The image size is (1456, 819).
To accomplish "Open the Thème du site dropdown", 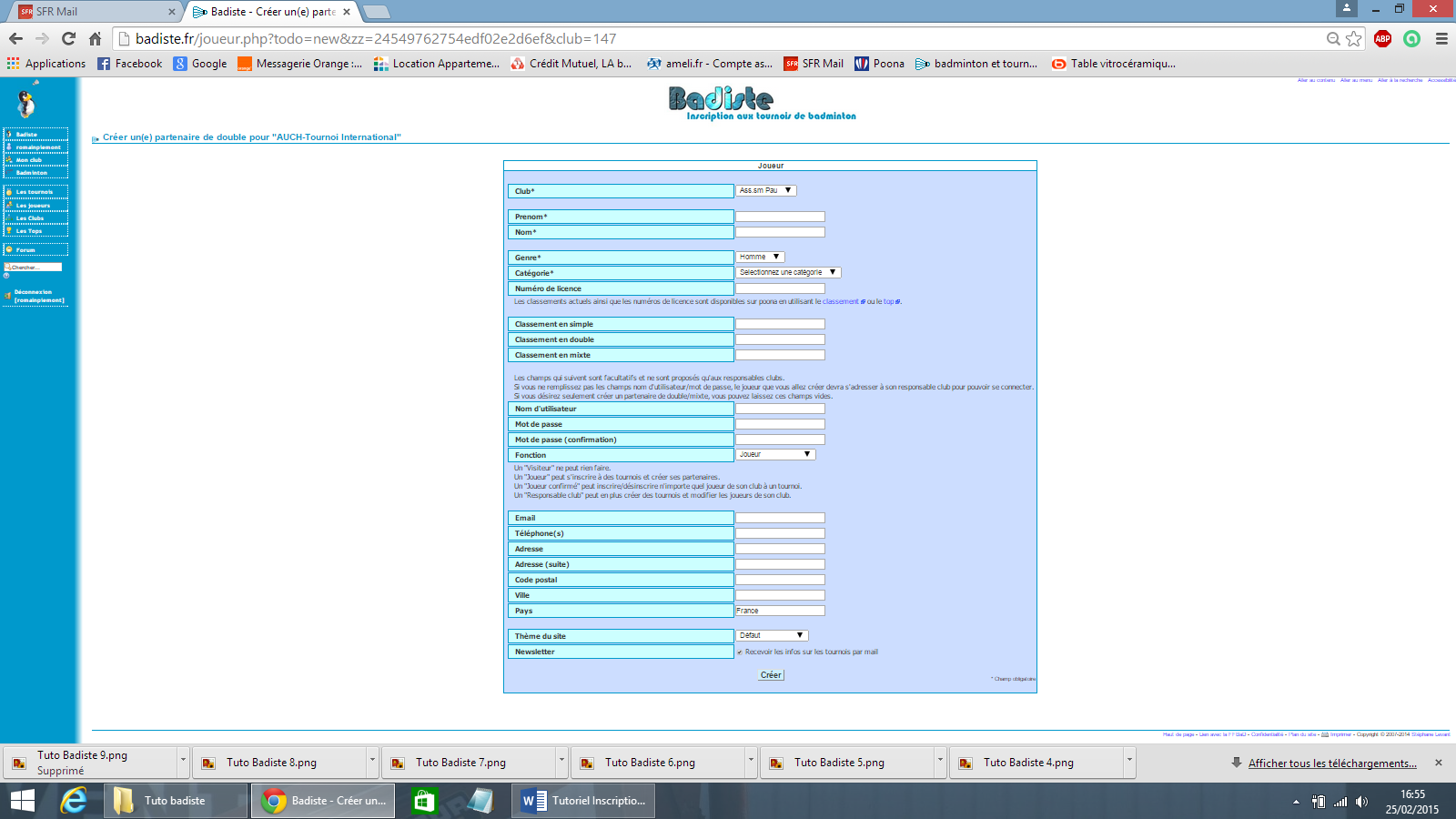I will click(772, 635).
